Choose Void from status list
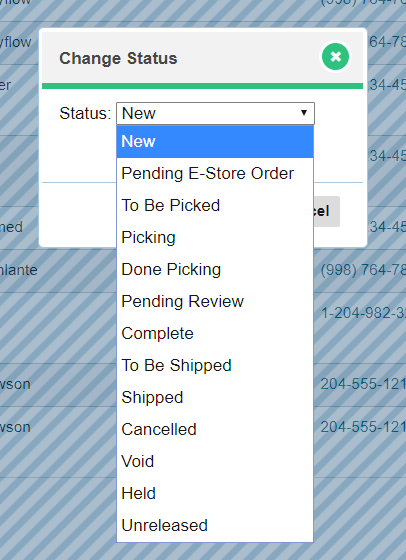 tap(215, 461)
